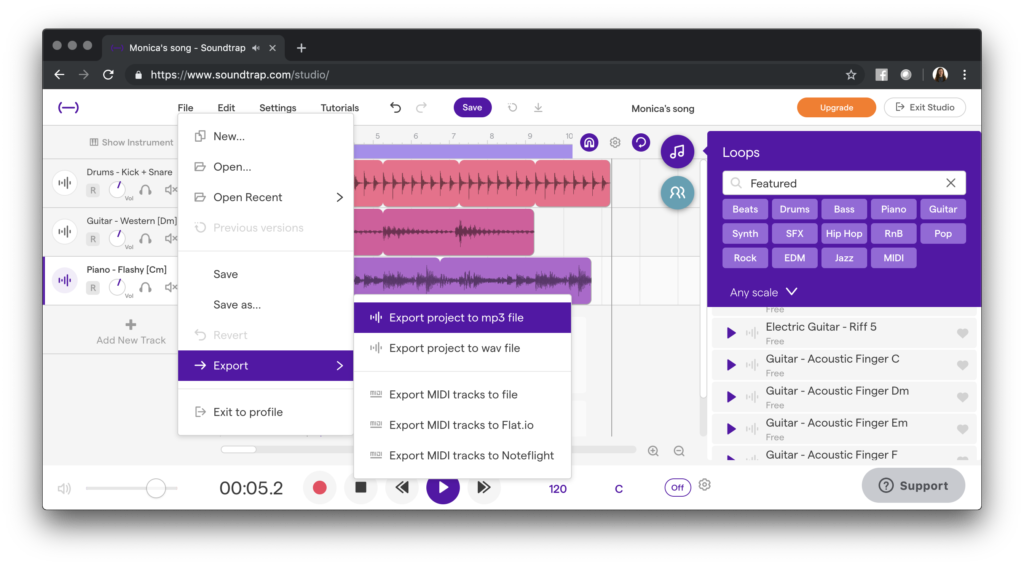Expand the Any scale dropdown

(x=764, y=292)
